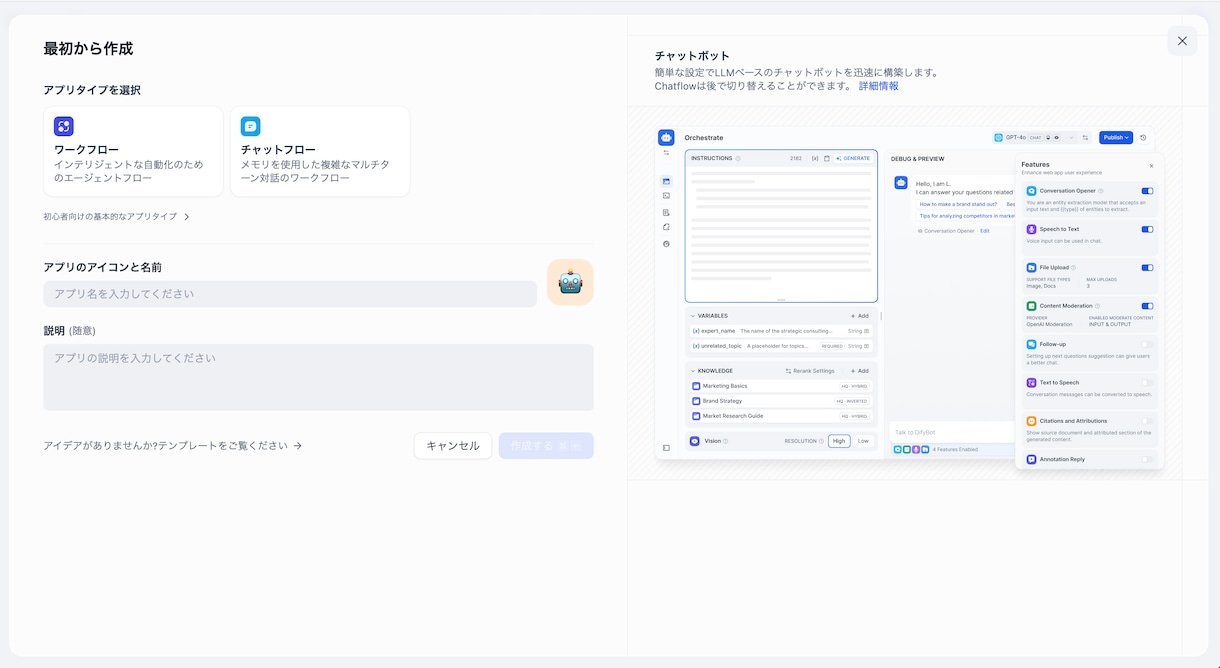This screenshot has width=1220, height=668.
Task: Click the "4 Features Enabled" label
Action: 955,449
